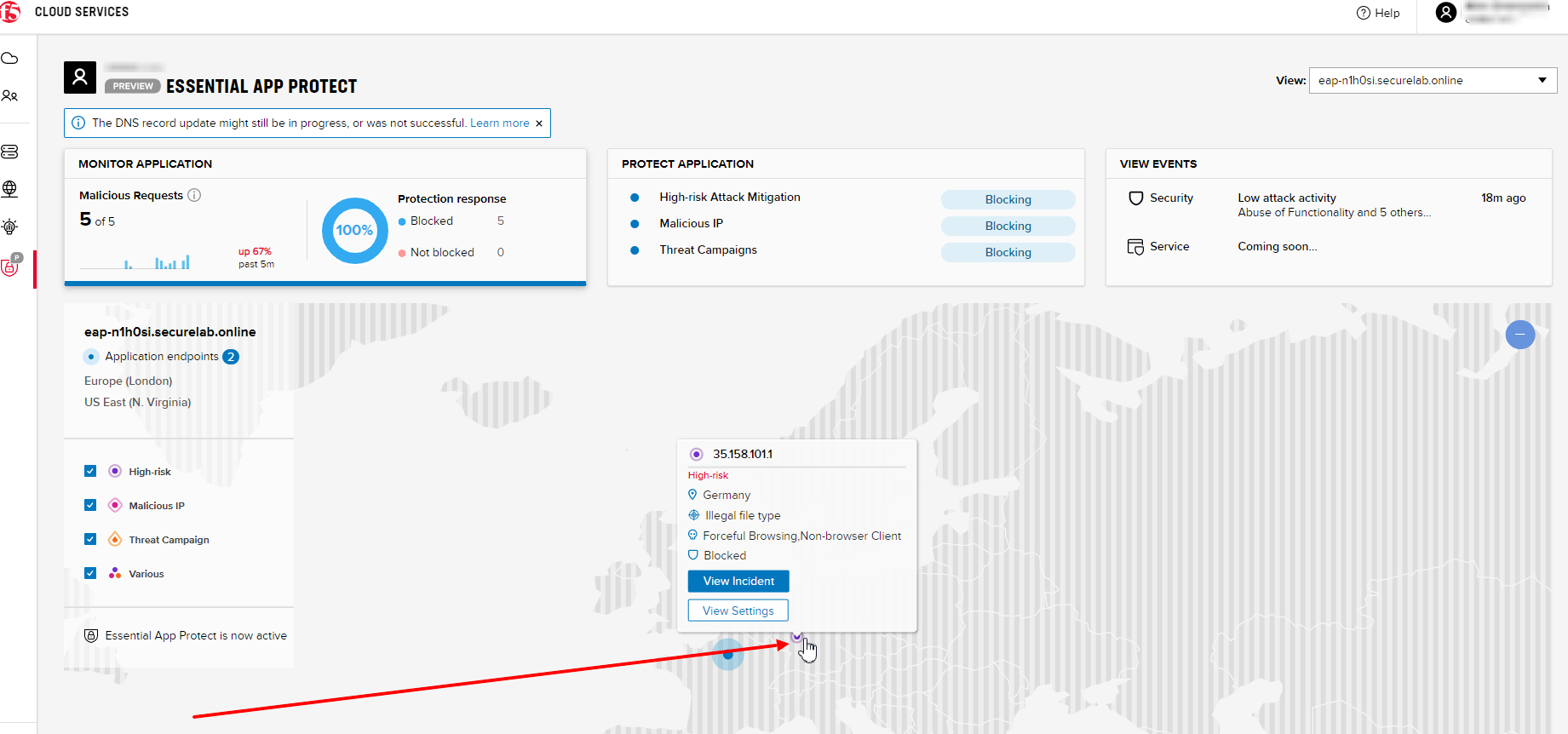The width and height of the screenshot is (1568, 734).
Task: Open the DNS server stack sidebar icon
Action: (10, 152)
